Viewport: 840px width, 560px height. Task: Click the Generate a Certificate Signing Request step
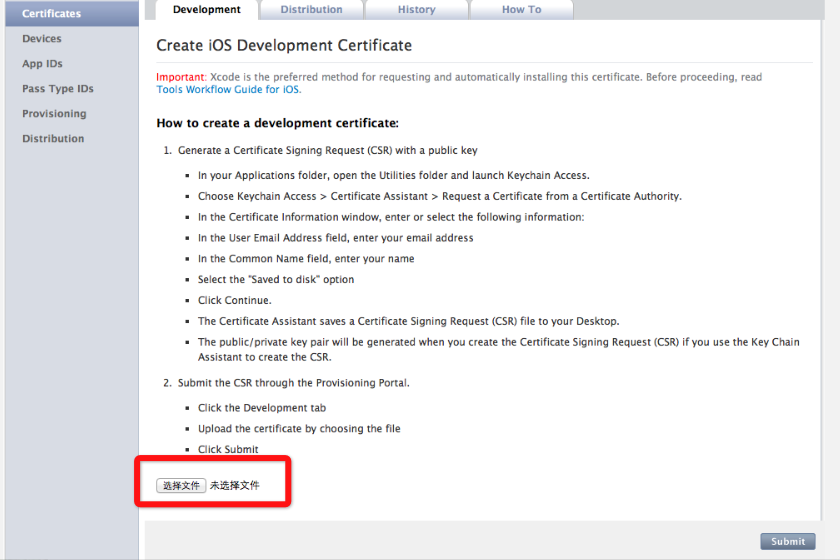pyautogui.click(x=327, y=151)
